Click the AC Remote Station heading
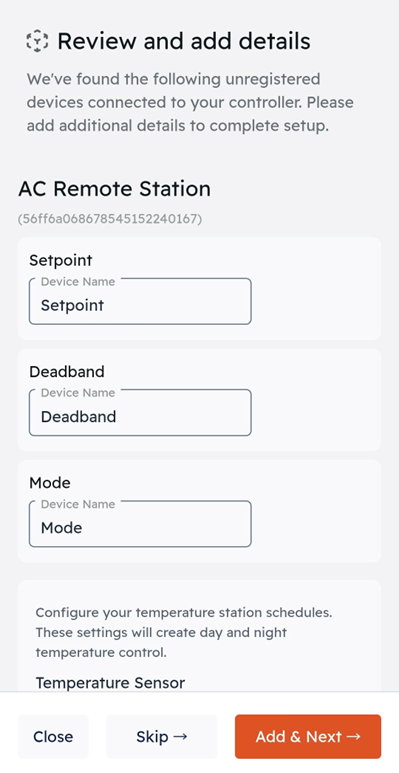Screen dimensions: 399x773 (x=114, y=189)
